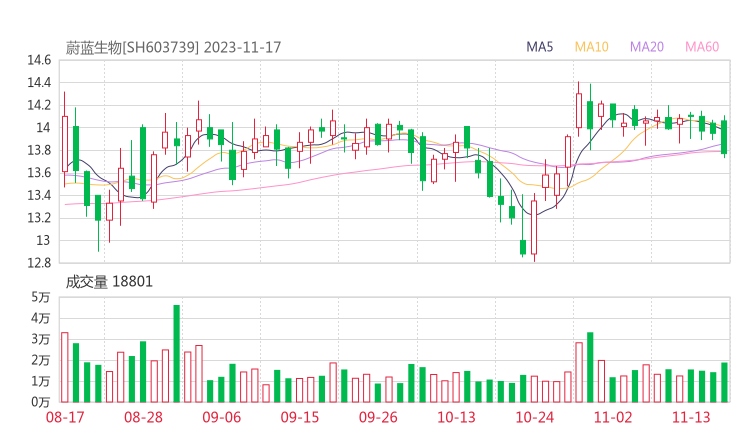Image resolution: width=740 pixels, height=440 pixels.
Task: Click the 08-28 date axis label
Action: (x=143, y=417)
